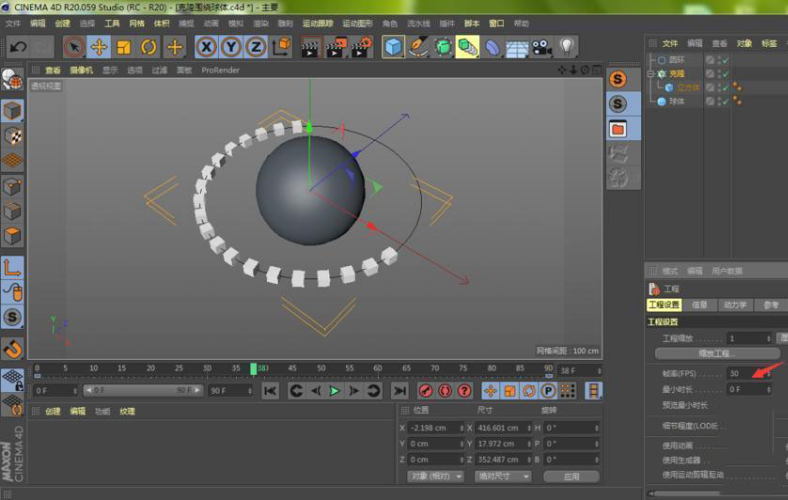Switch to the 工程设置 tab
The width and height of the screenshot is (788, 500).
(664, 305)
